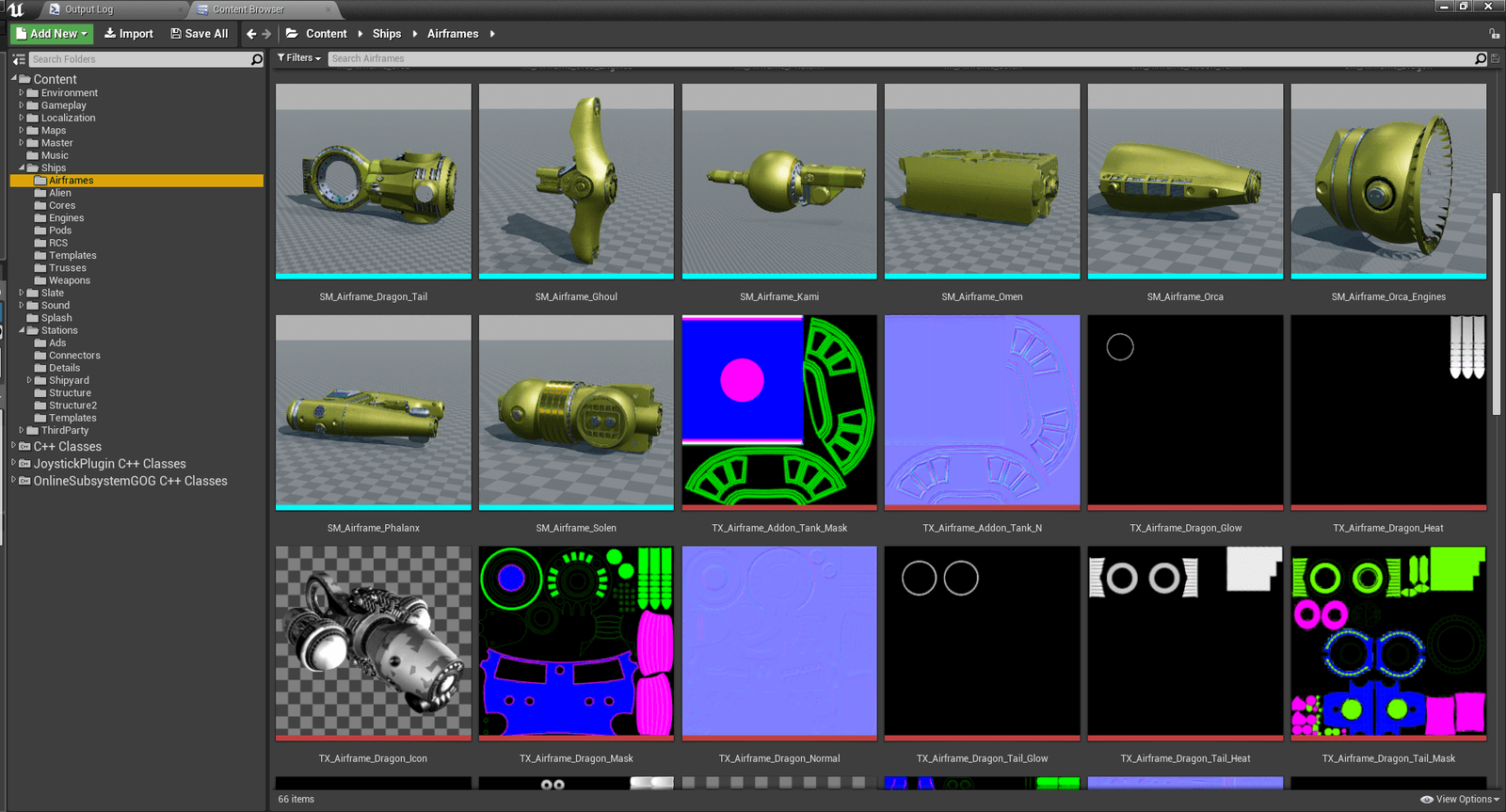Select the Alien folder

coord(60,193)
